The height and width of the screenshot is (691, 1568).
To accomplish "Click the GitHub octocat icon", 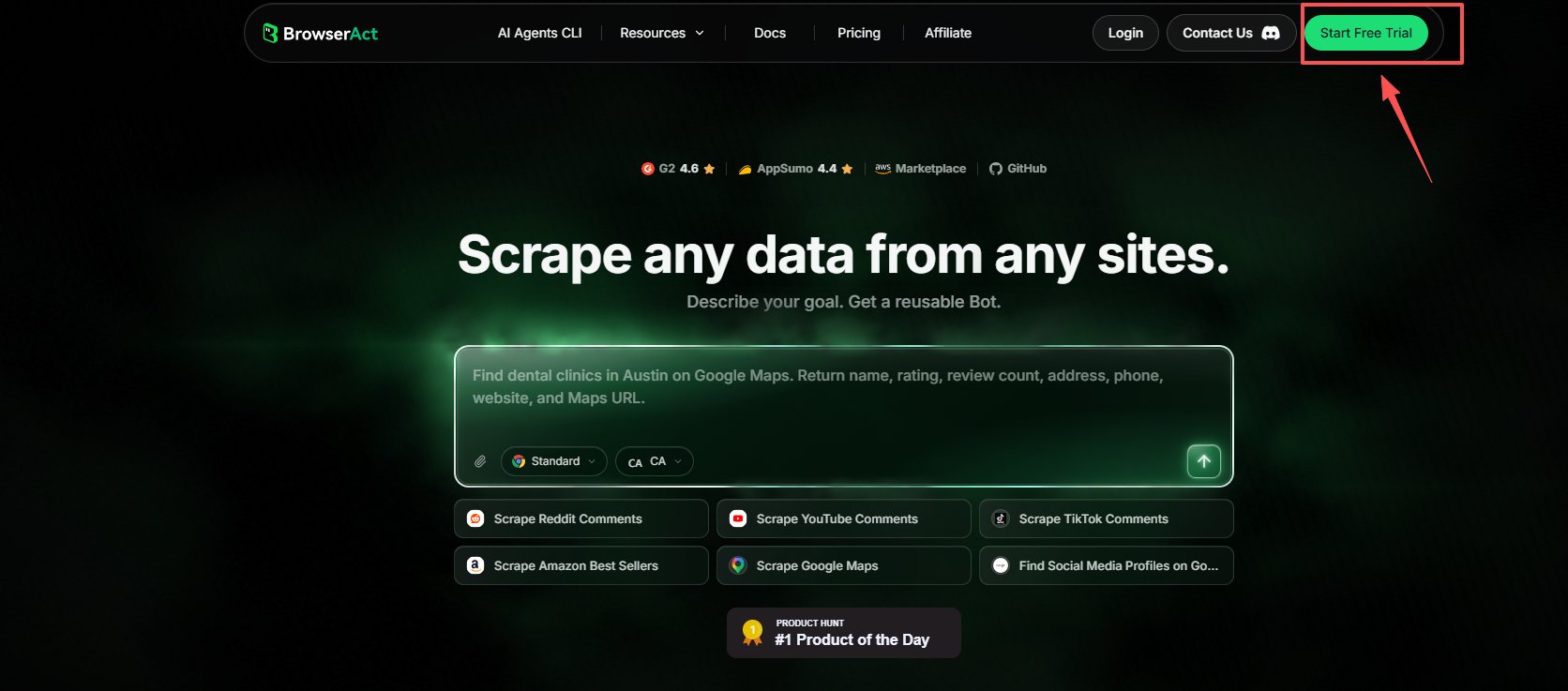I will 996,169.
